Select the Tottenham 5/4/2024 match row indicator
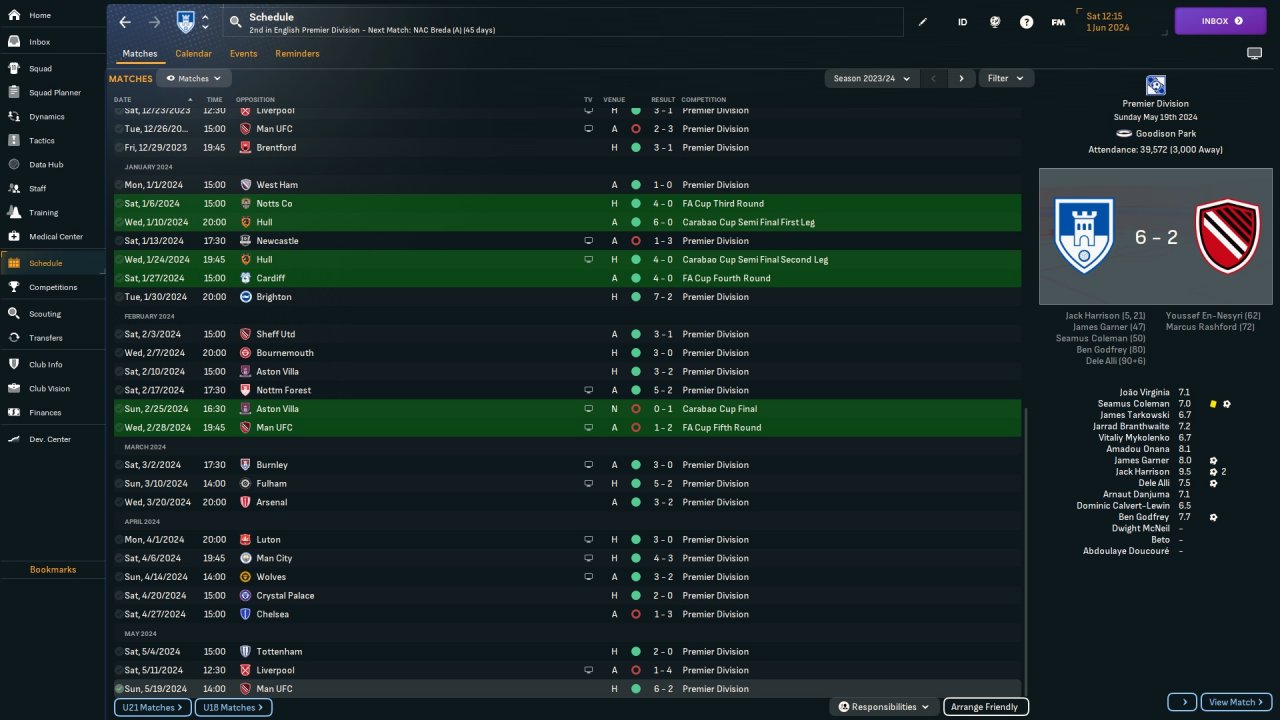 [x=119, y=652]
